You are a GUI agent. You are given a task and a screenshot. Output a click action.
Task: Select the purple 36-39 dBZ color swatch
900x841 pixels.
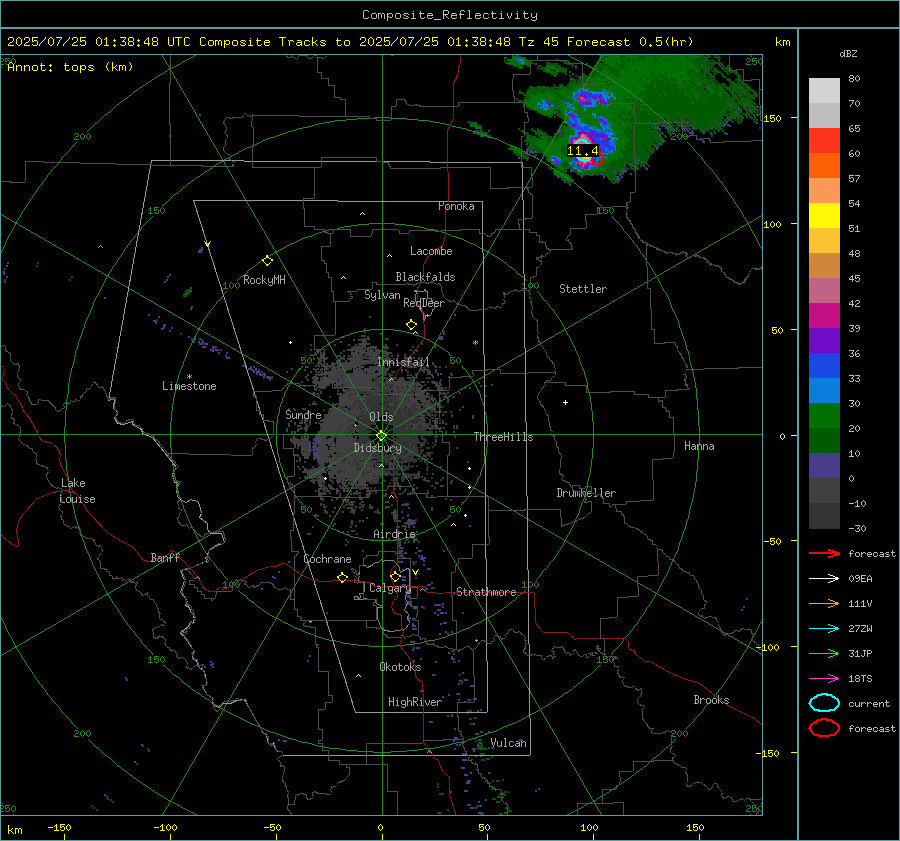coord(824,340)
